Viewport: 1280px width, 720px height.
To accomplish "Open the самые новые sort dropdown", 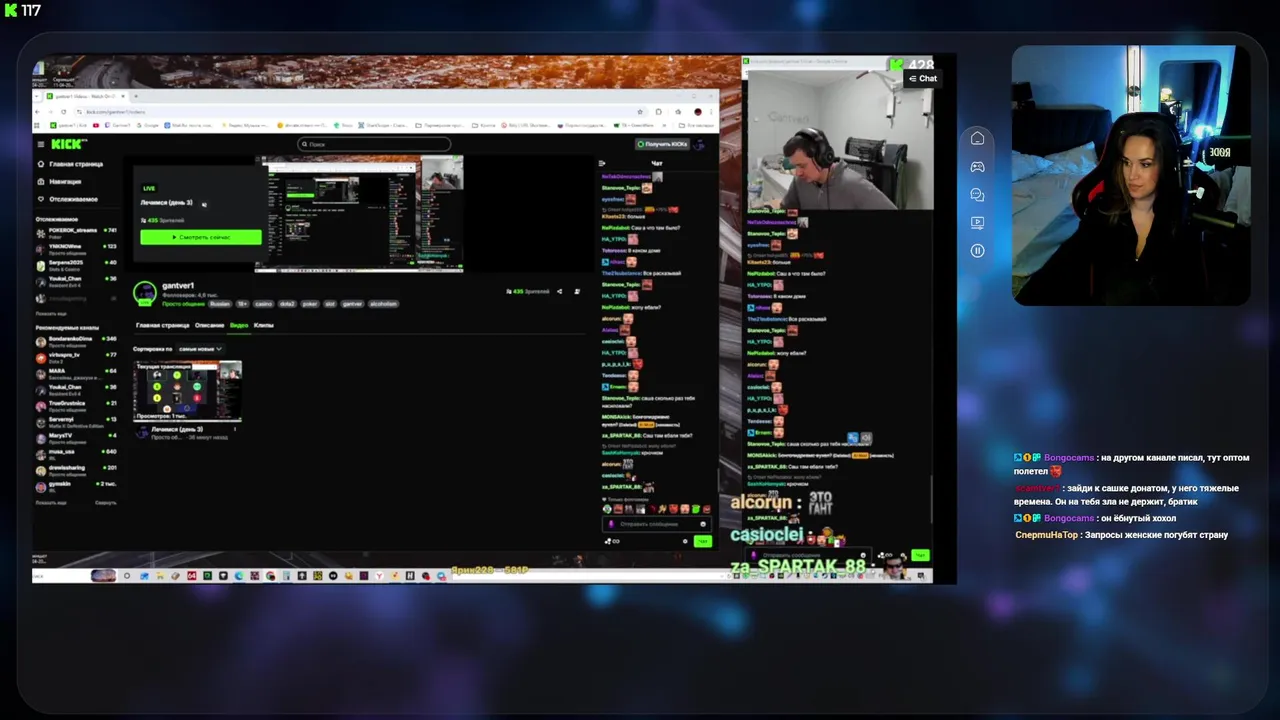I will tap(200, 349).
